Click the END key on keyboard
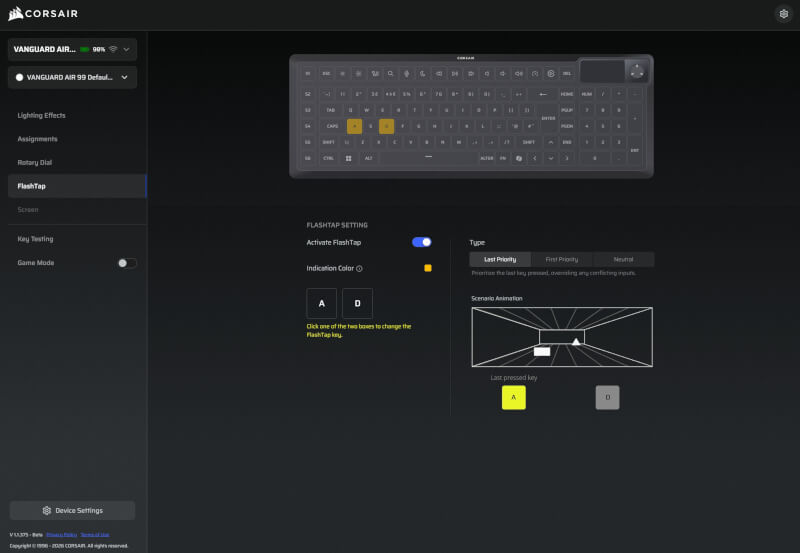The height and width of the screenshot is (553, 800). coord(567,142)
